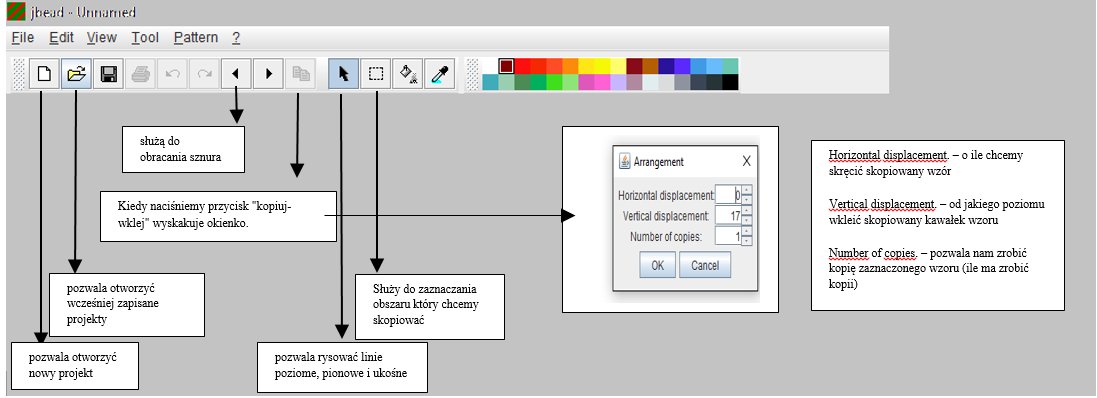
Task: Increase Vertical displacement with the up arrow
Action: tap(746, 211)
